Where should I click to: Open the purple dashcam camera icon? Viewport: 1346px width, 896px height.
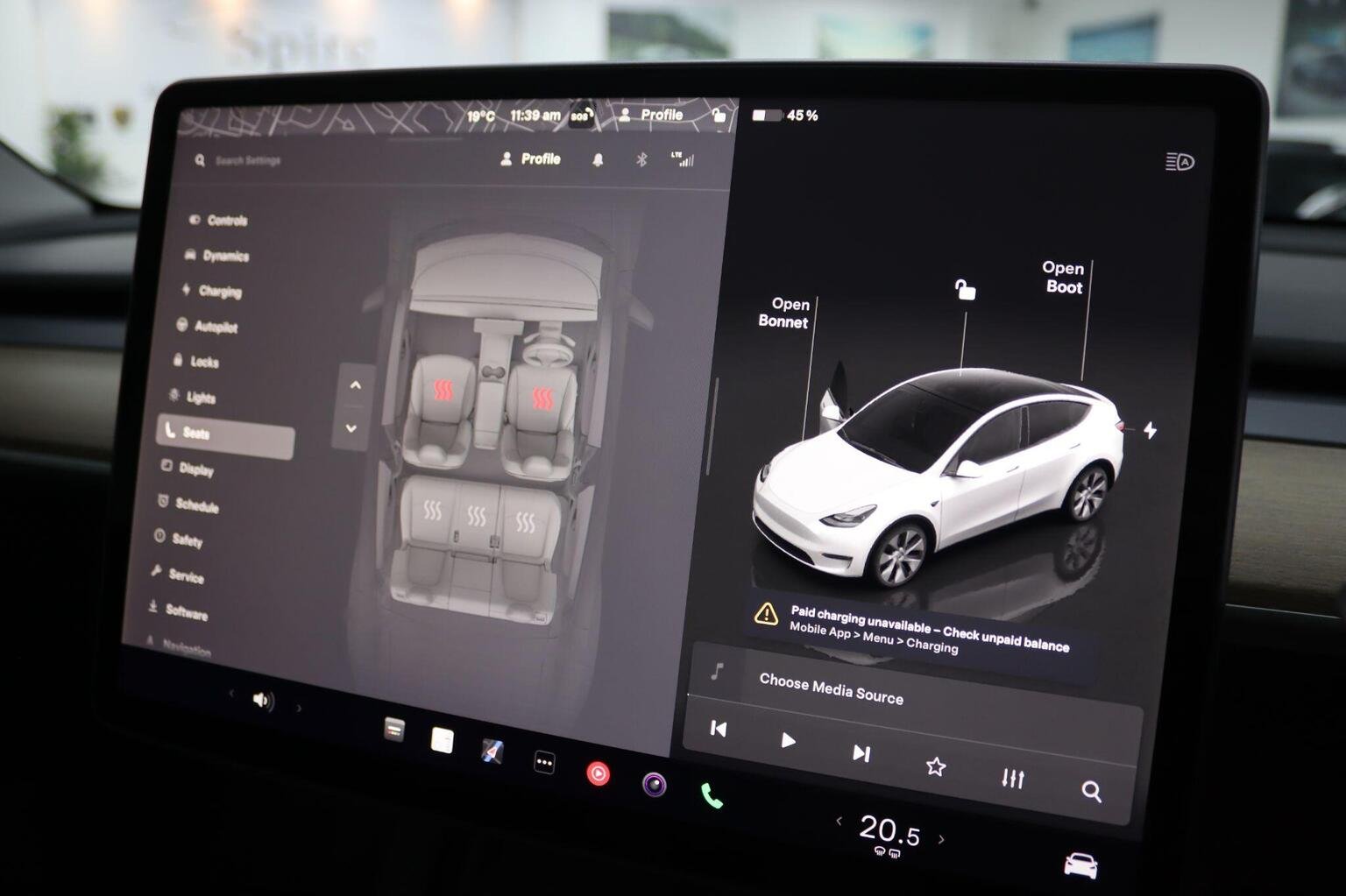(654, 785)
